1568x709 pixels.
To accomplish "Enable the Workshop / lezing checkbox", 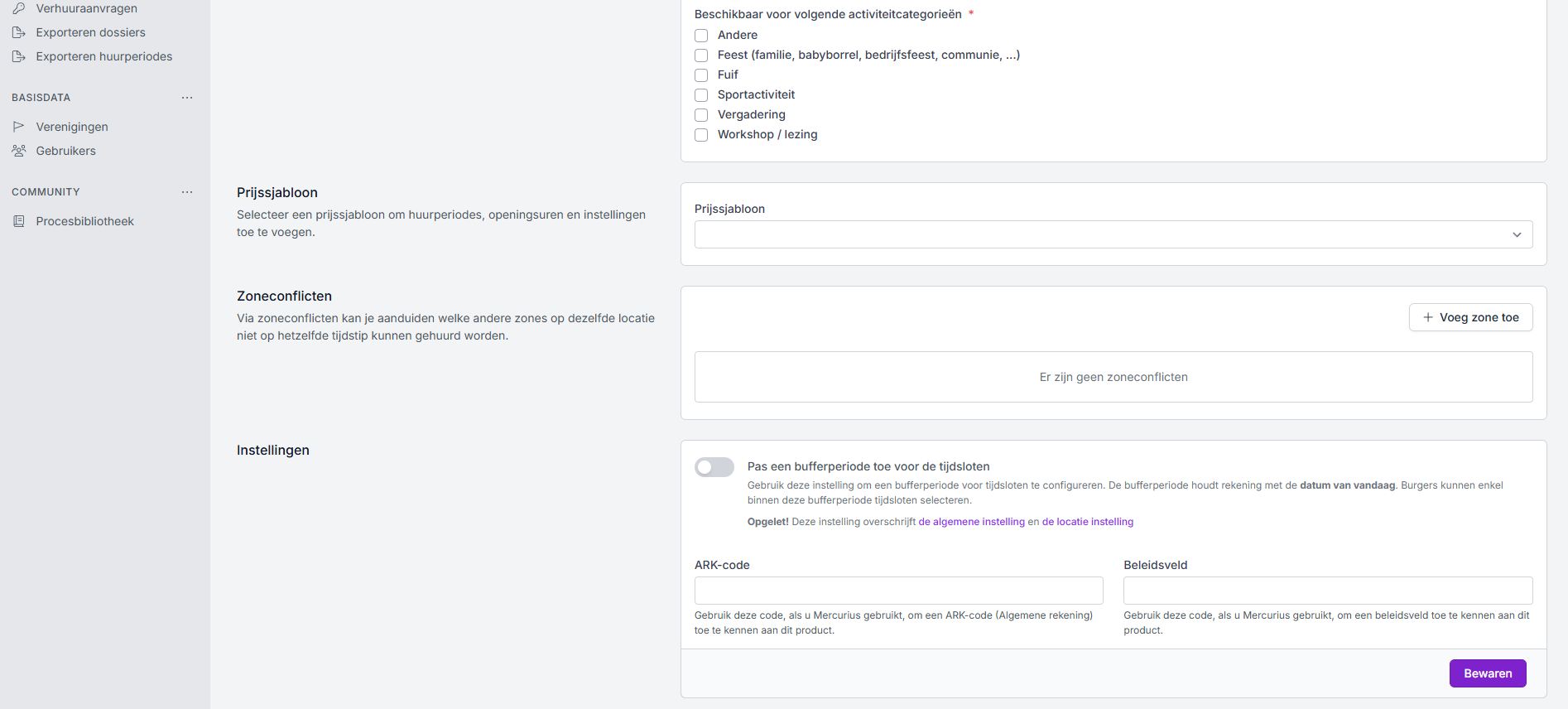I will coord(701,135).
